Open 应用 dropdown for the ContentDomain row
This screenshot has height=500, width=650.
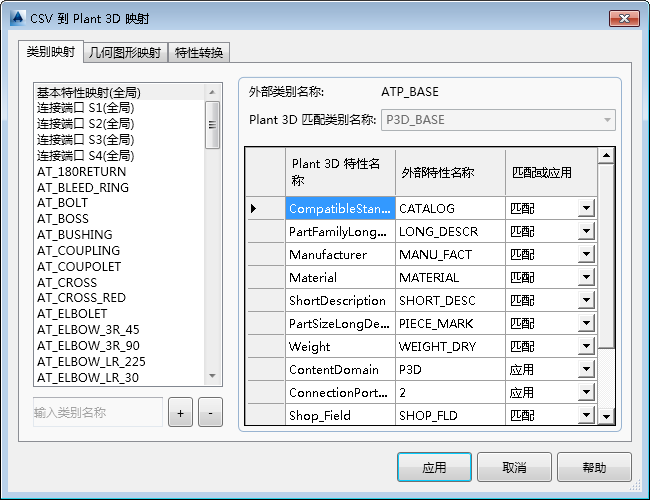coord(586,369)
